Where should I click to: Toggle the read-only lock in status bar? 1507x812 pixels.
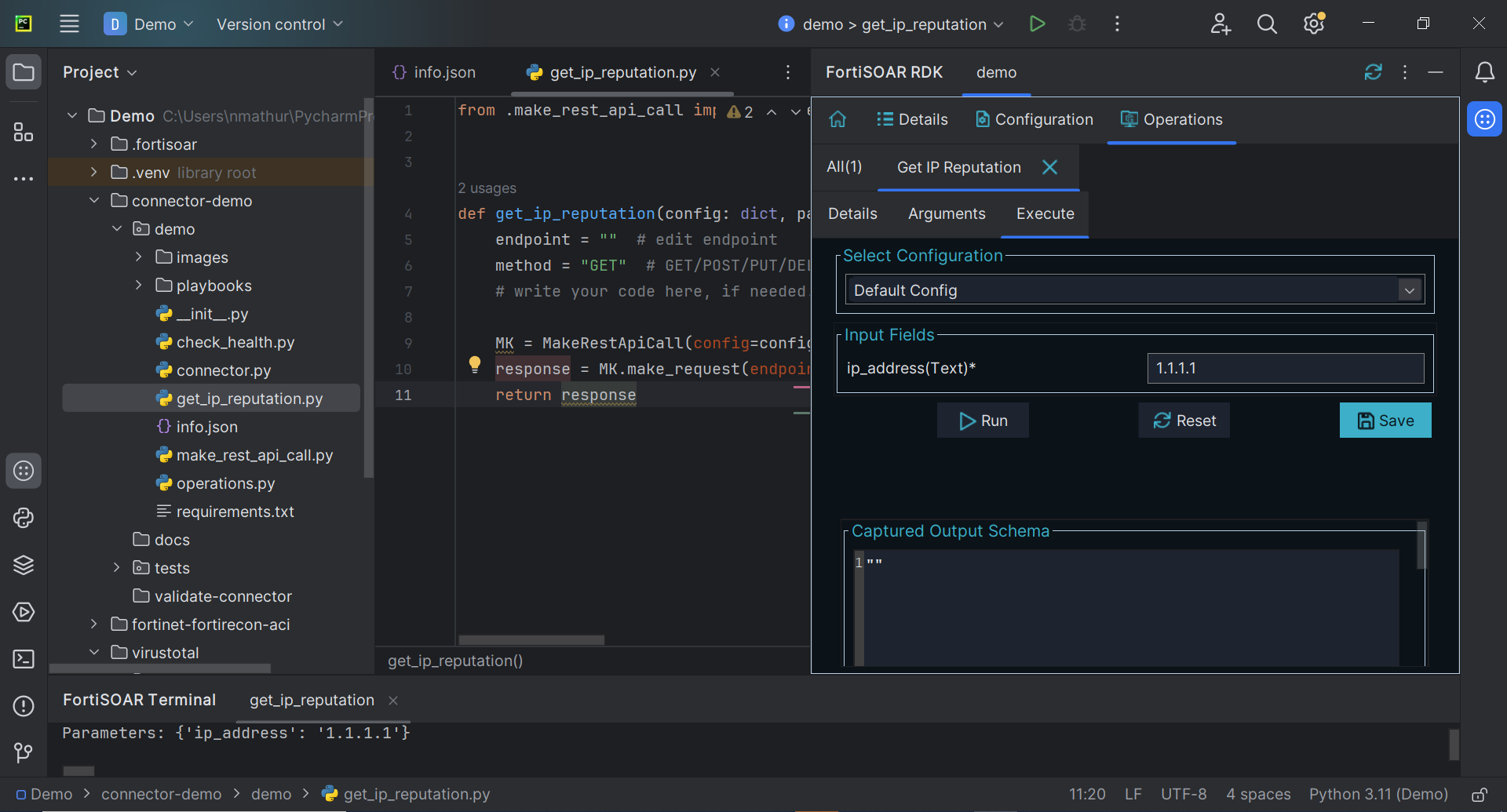pos(1479,795)
